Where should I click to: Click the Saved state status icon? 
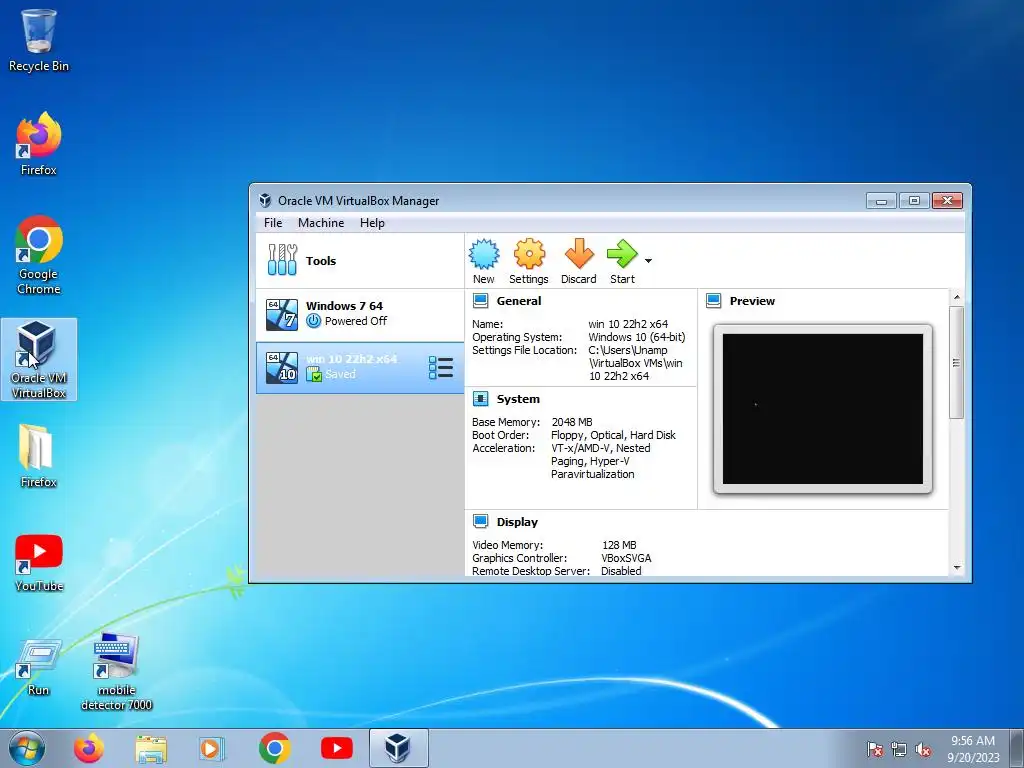(314, 374)
